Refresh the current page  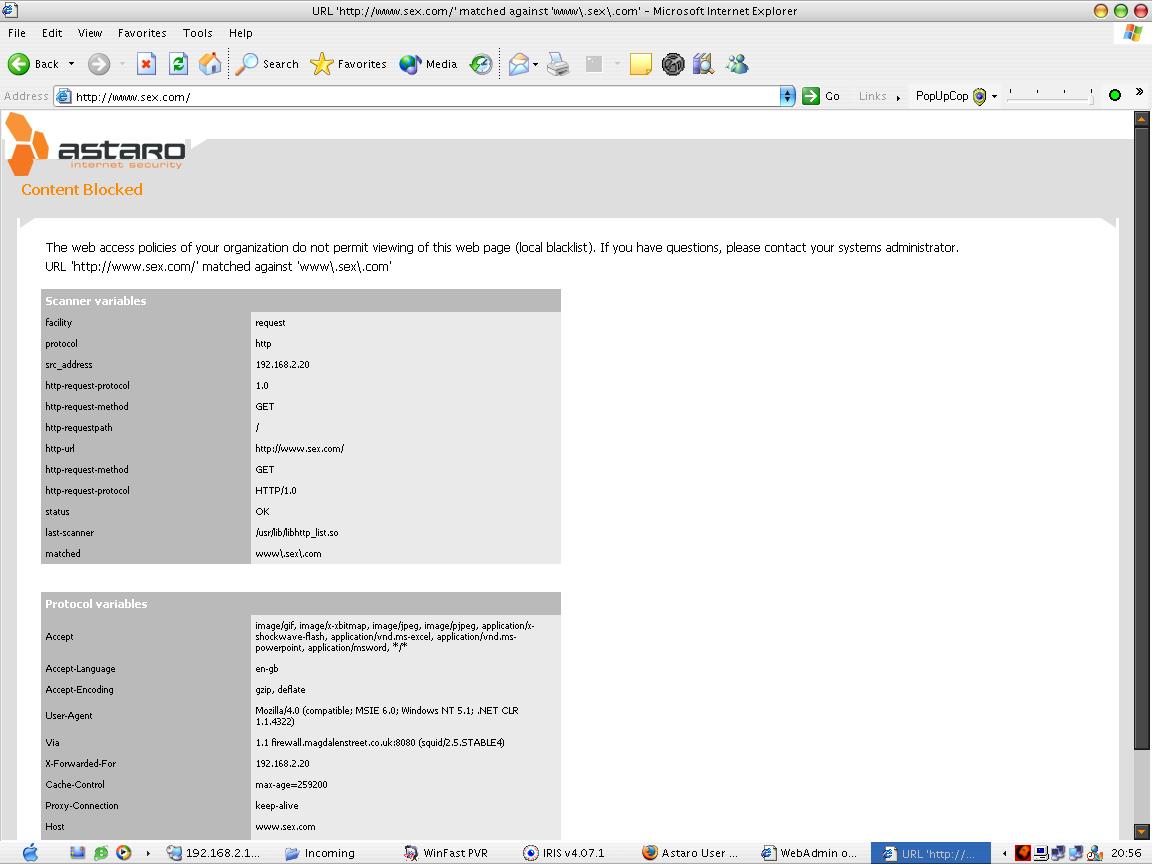pos(178,64)
